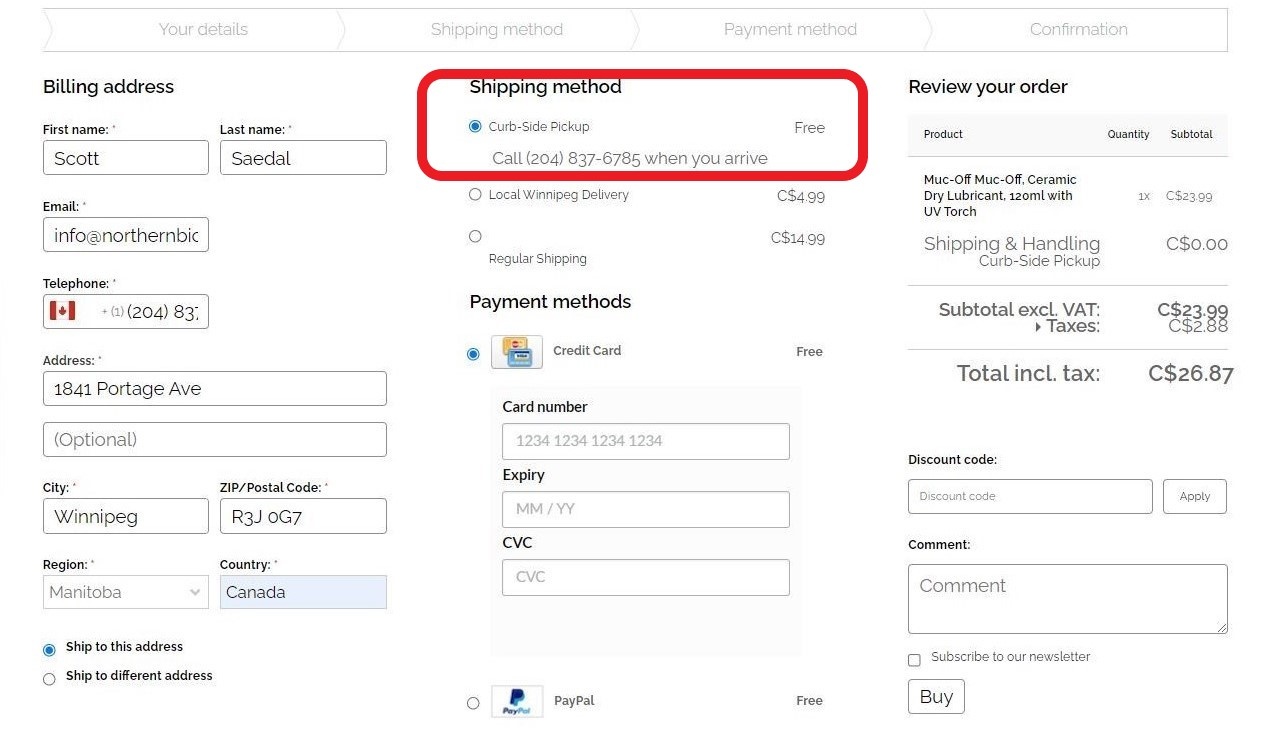Click the Shipping & Handling C$0.00 amount
Screen dimensions: 1268x751
(1197, 244)
